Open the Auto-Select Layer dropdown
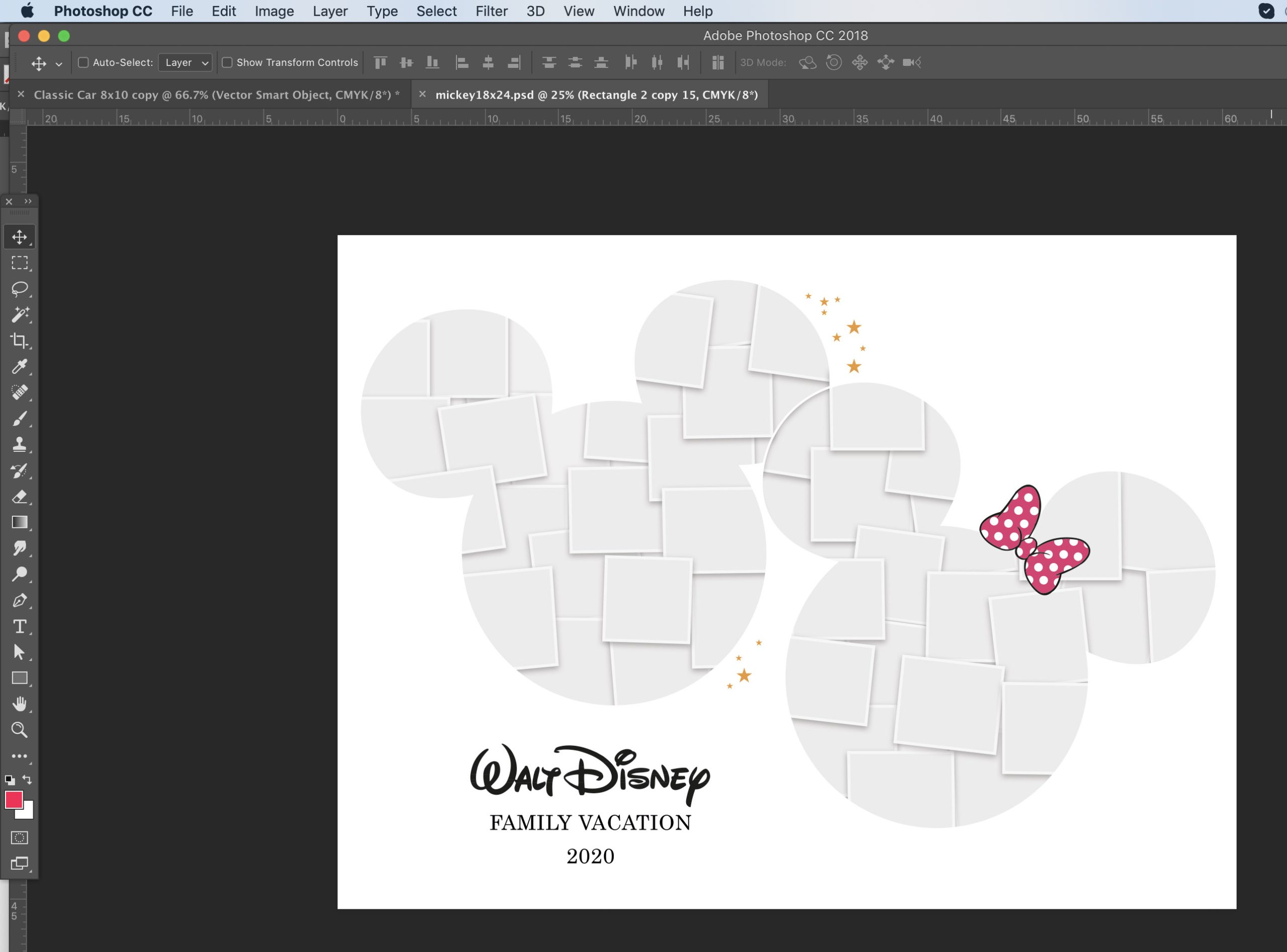This screenshot has width=1287, height=952. click(x=185, y=62)
